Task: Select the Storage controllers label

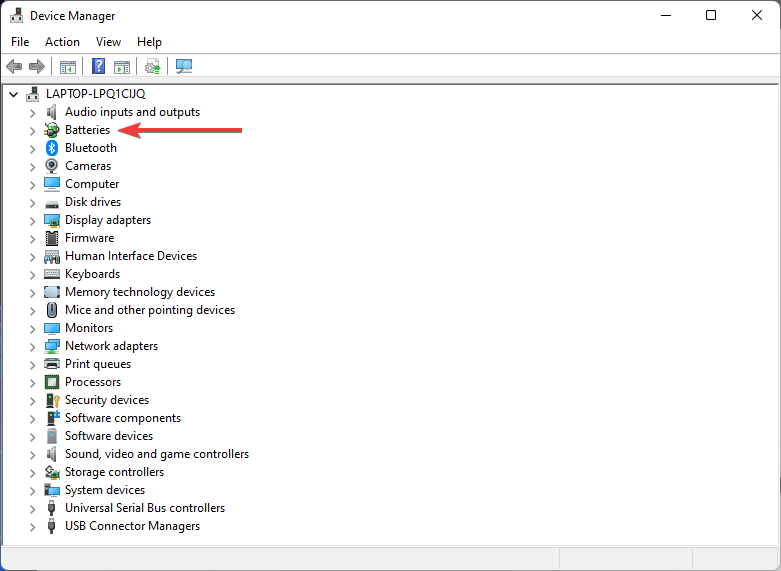Action: click(x=115, y=472)
